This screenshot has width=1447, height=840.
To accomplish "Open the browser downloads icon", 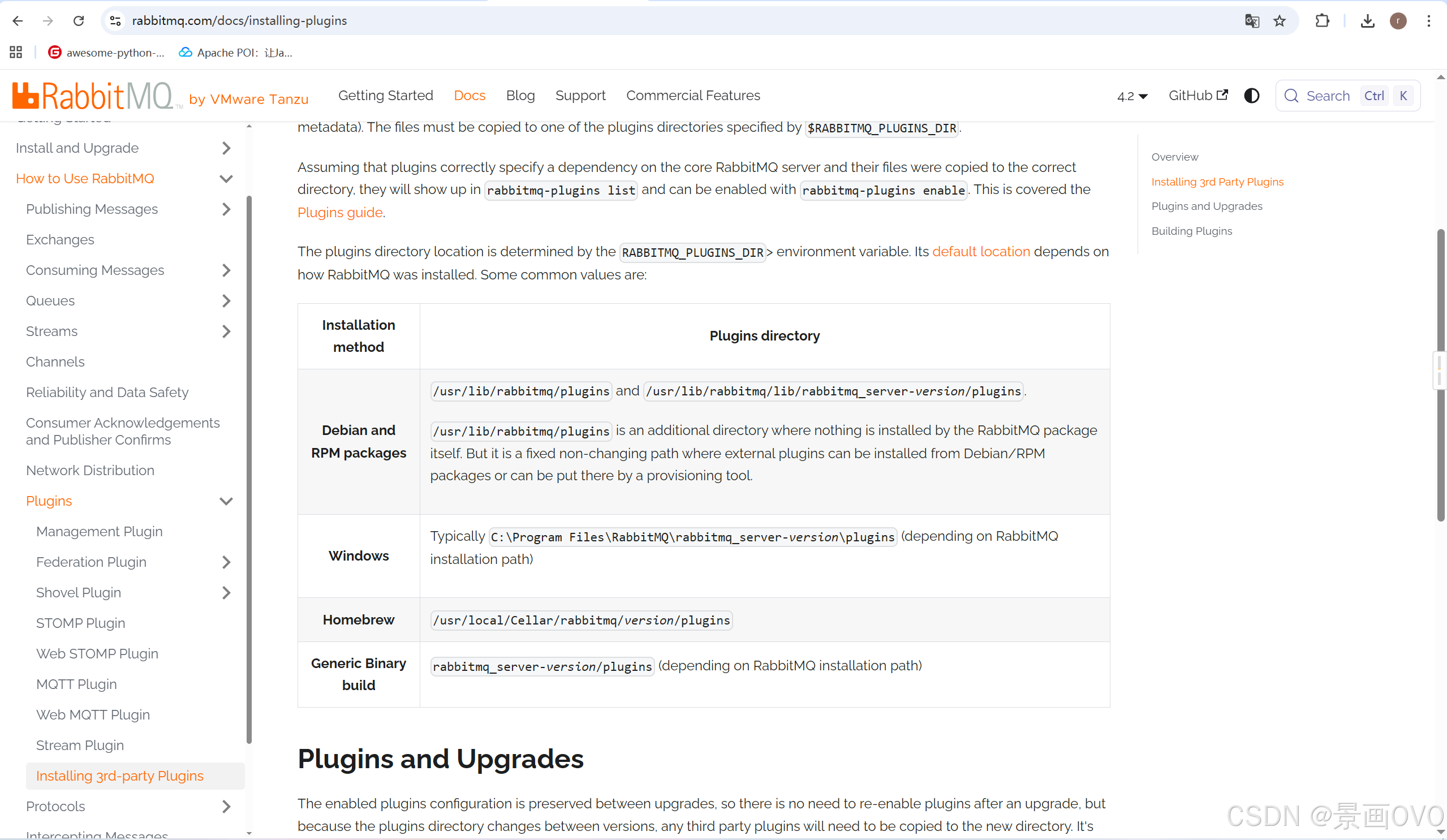I will (1367, 21).
